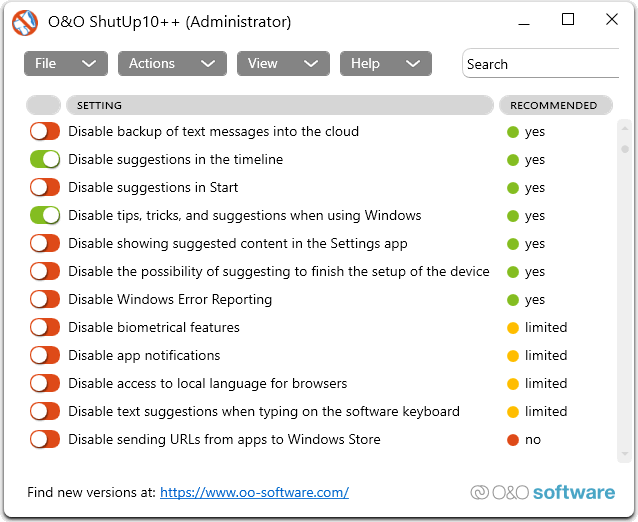
Task: Click red indicator for 'sending URLs to Windows Store'
Action: (513, 440)
